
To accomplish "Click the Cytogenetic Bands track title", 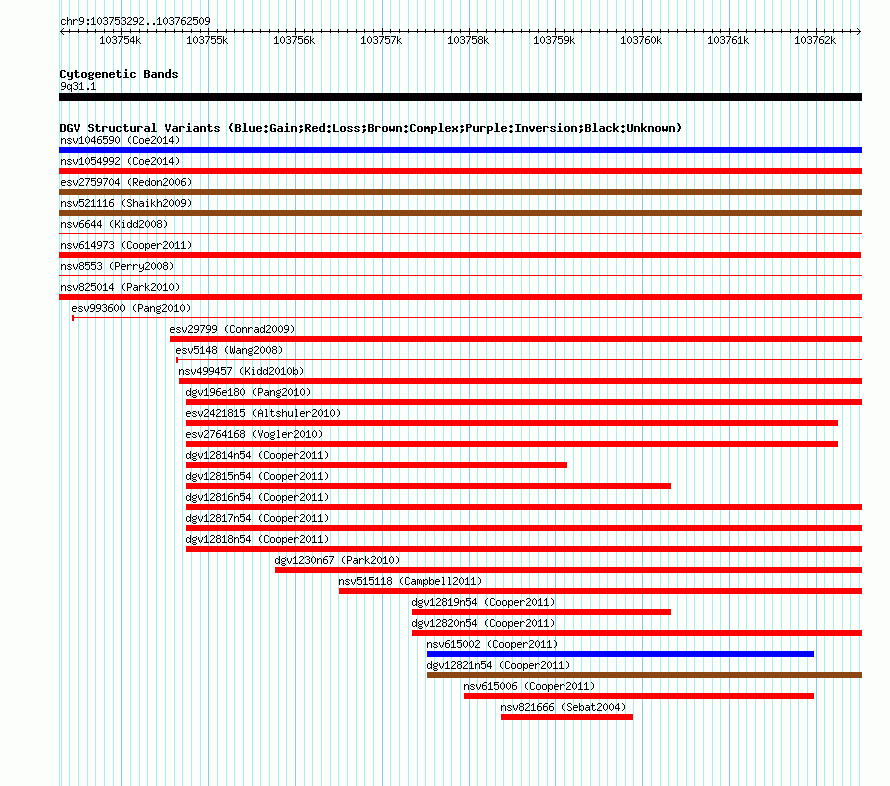I will (x=119, y=74).
